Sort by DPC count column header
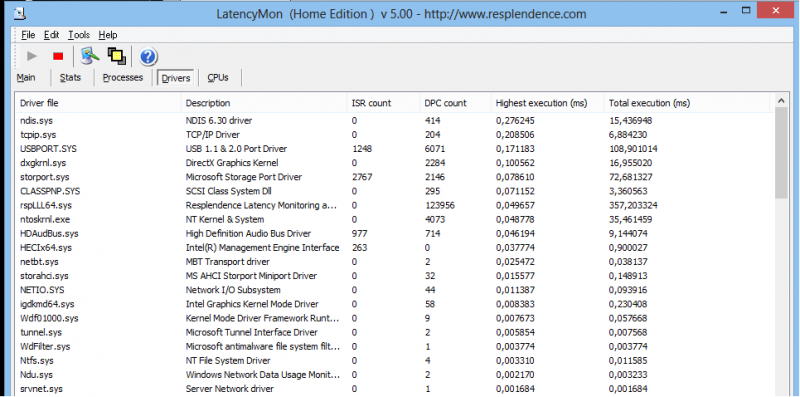Screen dimensions: 800x397 point(456,103)
